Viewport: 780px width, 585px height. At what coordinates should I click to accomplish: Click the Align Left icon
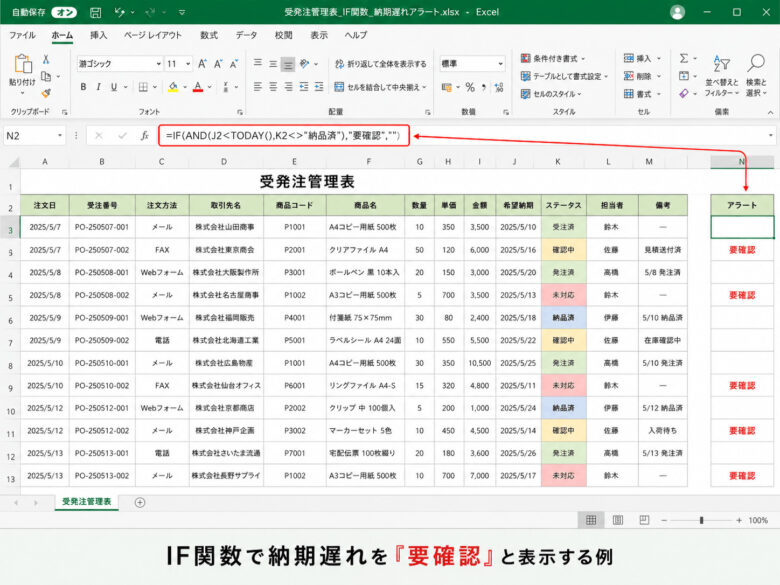257,87
